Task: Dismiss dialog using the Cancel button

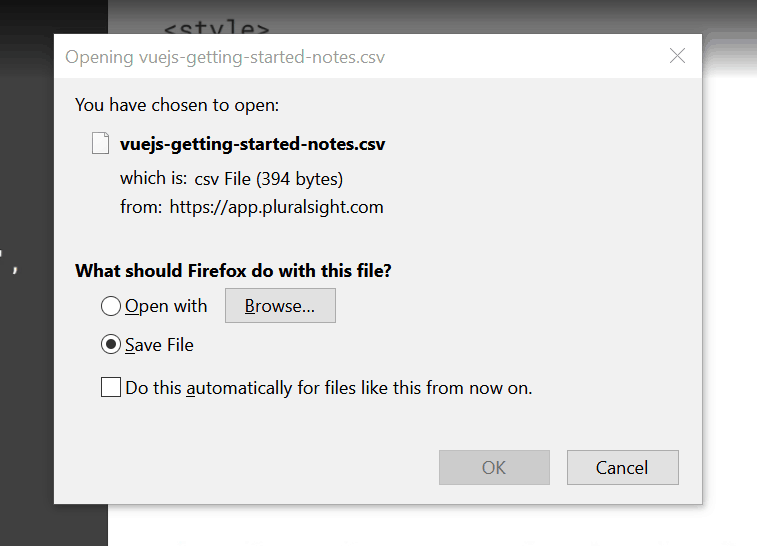Action: click(622, 467)
